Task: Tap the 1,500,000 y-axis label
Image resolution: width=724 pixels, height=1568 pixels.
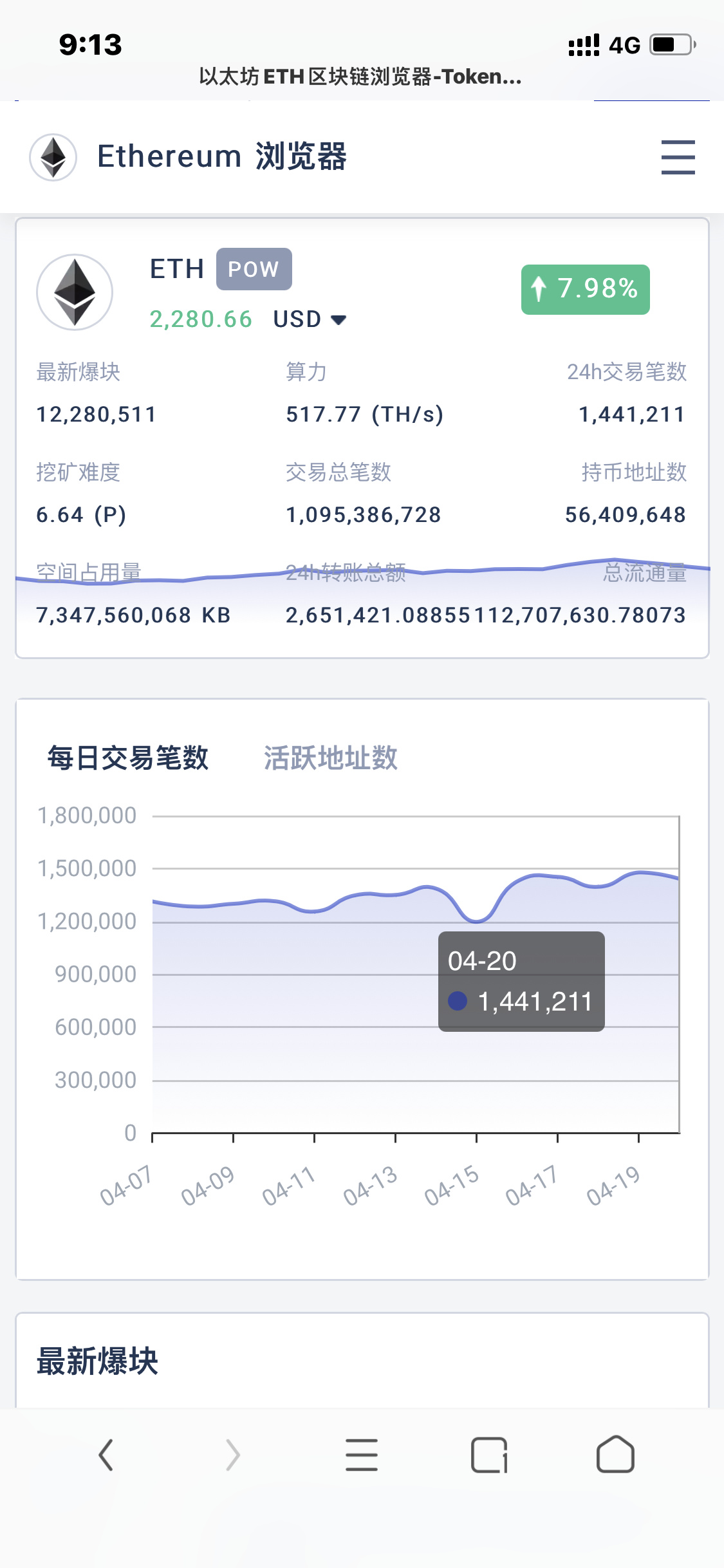Action: (x=88, y=868)
